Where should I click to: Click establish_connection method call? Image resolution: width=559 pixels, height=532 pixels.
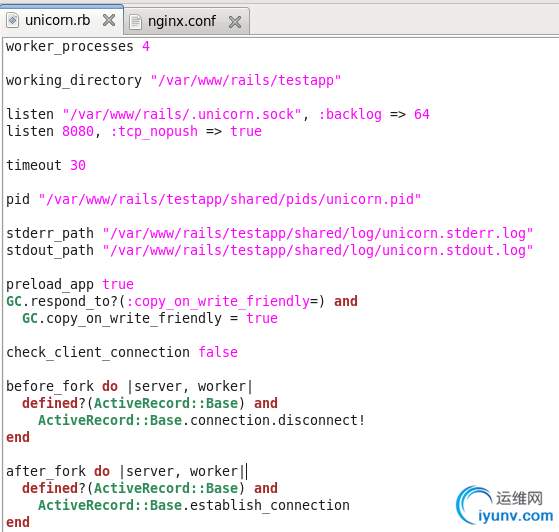[270, 505]
